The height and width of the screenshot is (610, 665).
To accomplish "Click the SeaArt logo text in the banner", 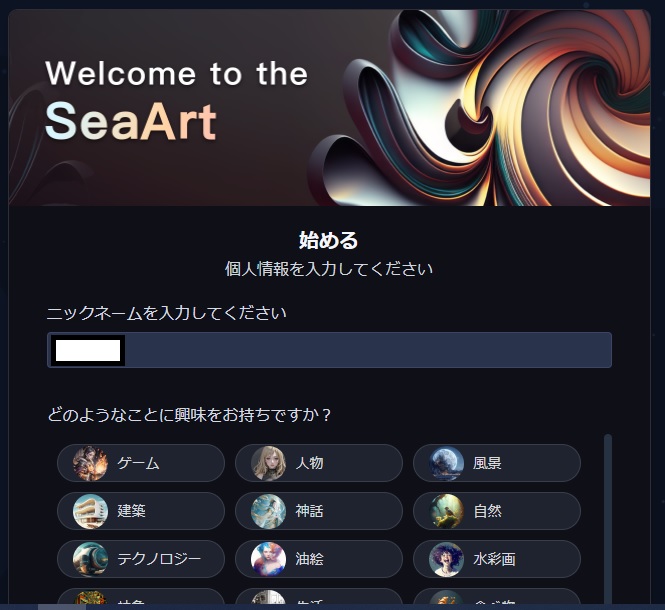I will (131, 121).
